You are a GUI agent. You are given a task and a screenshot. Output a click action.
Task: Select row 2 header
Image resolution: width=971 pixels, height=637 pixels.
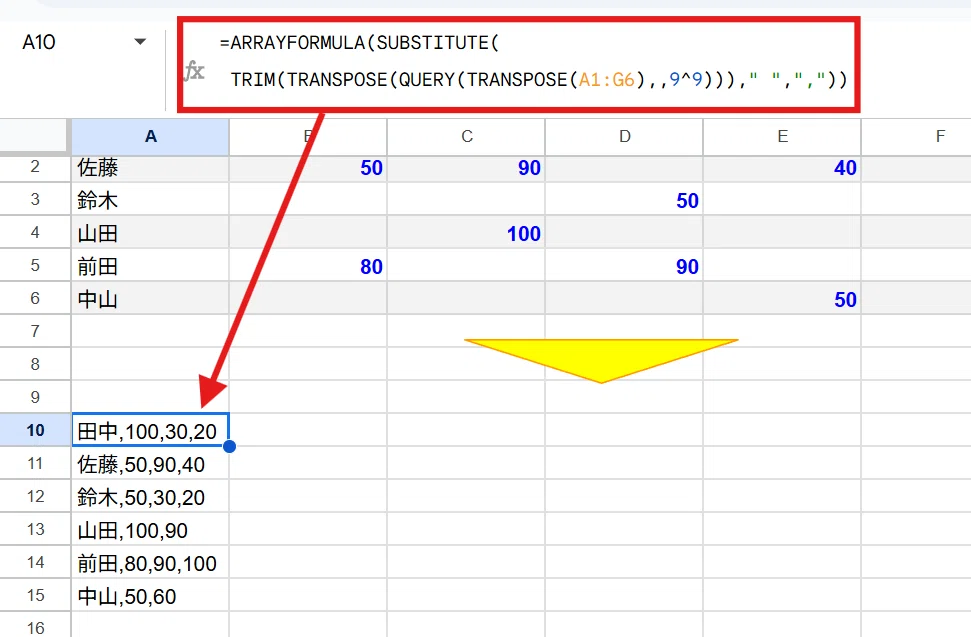pyautogui.click(x=35, y=167)
